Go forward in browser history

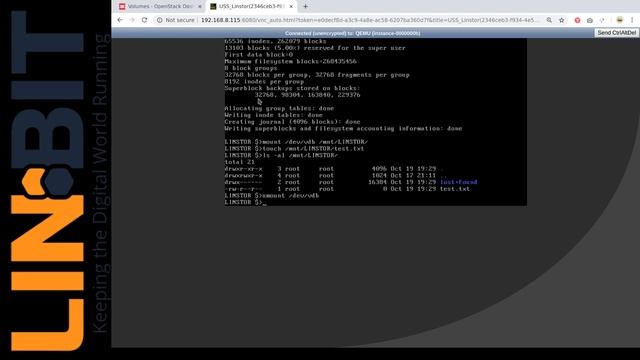(132, 20)
